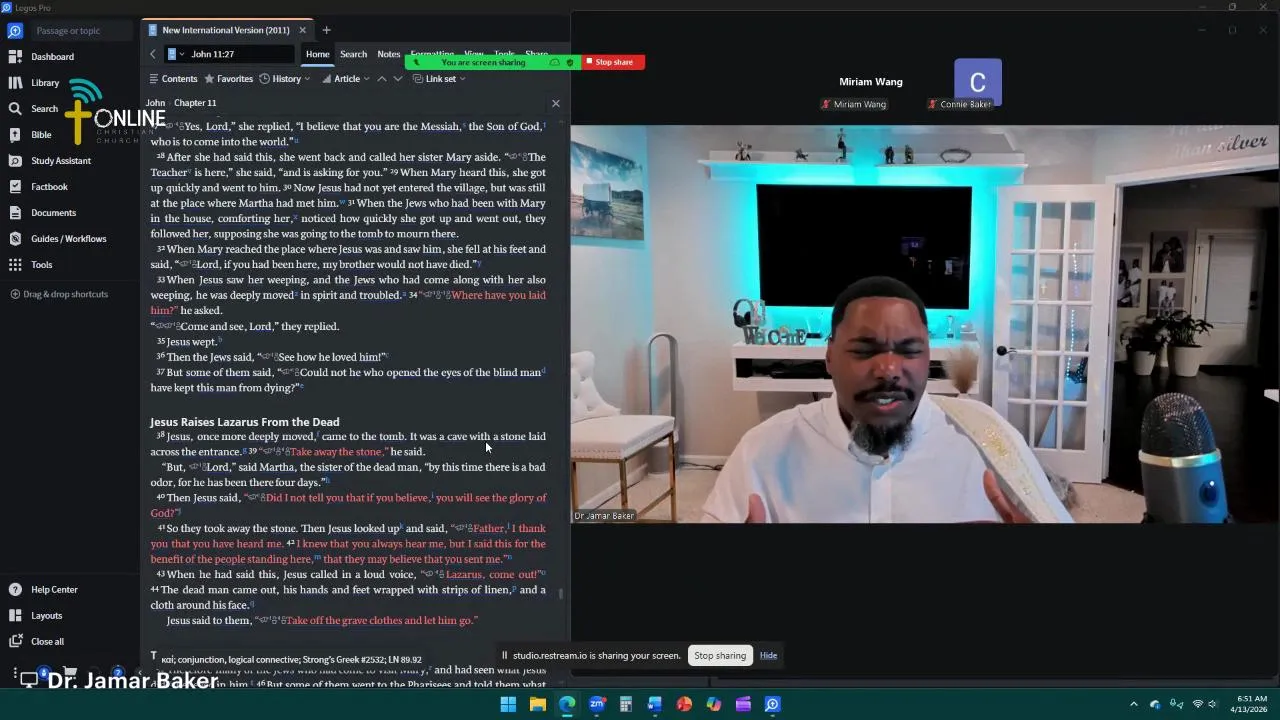Select the New International Version (2011) tab
Screen dimensions: 1280x720
(x=226, y=30)
